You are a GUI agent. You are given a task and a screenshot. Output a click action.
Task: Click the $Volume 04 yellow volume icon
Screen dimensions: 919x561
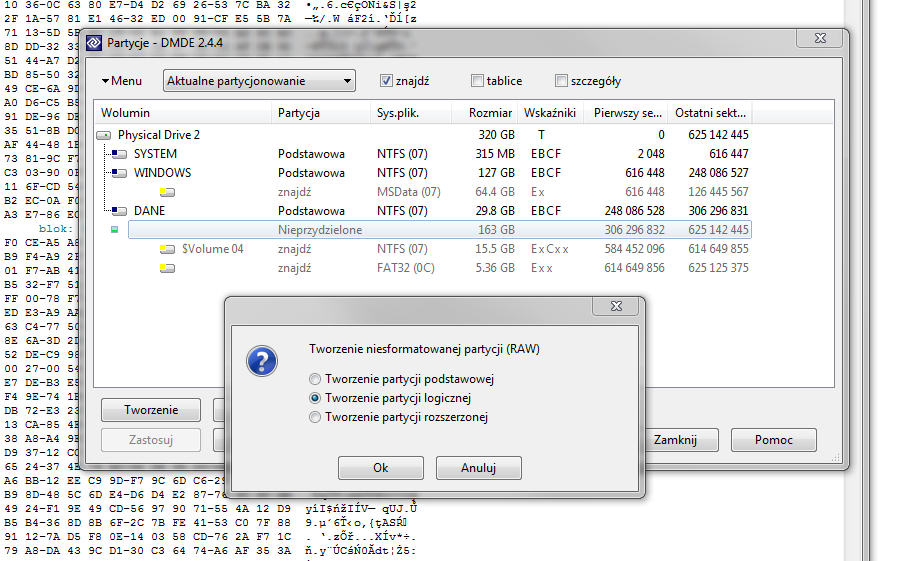click(168, 249)
